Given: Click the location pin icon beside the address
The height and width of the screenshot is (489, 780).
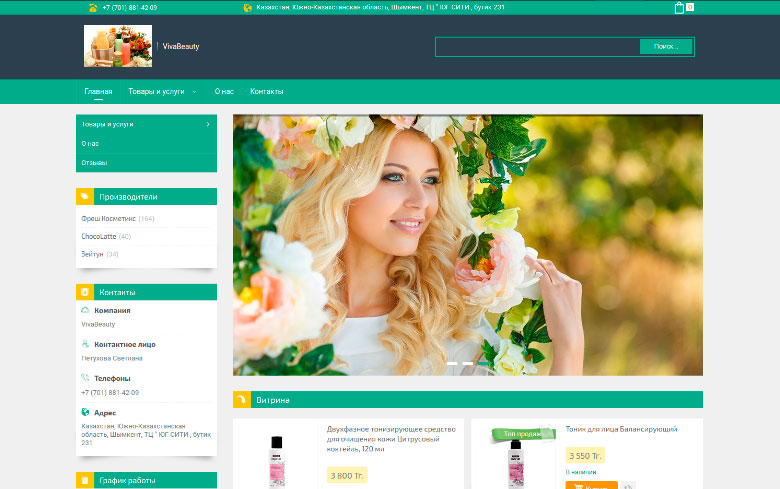Looking at the screenshot, I should (248, 7).
